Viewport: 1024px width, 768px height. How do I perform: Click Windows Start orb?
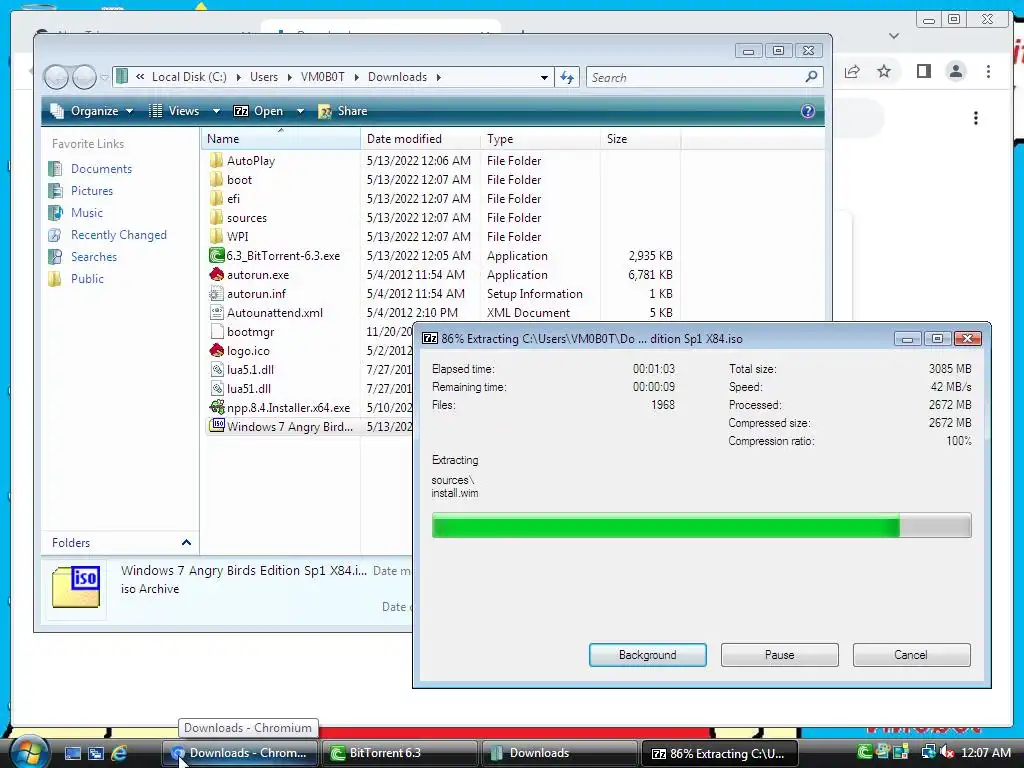[x=29, y=752]
